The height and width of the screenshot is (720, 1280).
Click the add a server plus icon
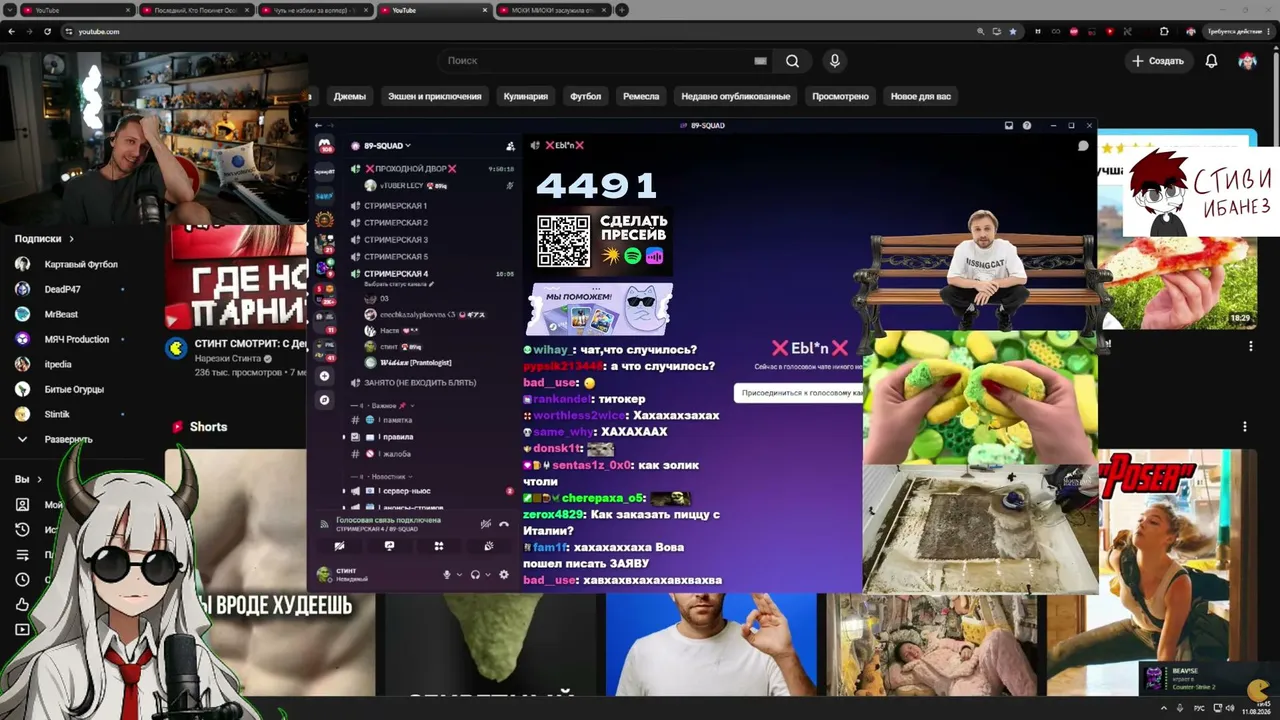[324, 376]
